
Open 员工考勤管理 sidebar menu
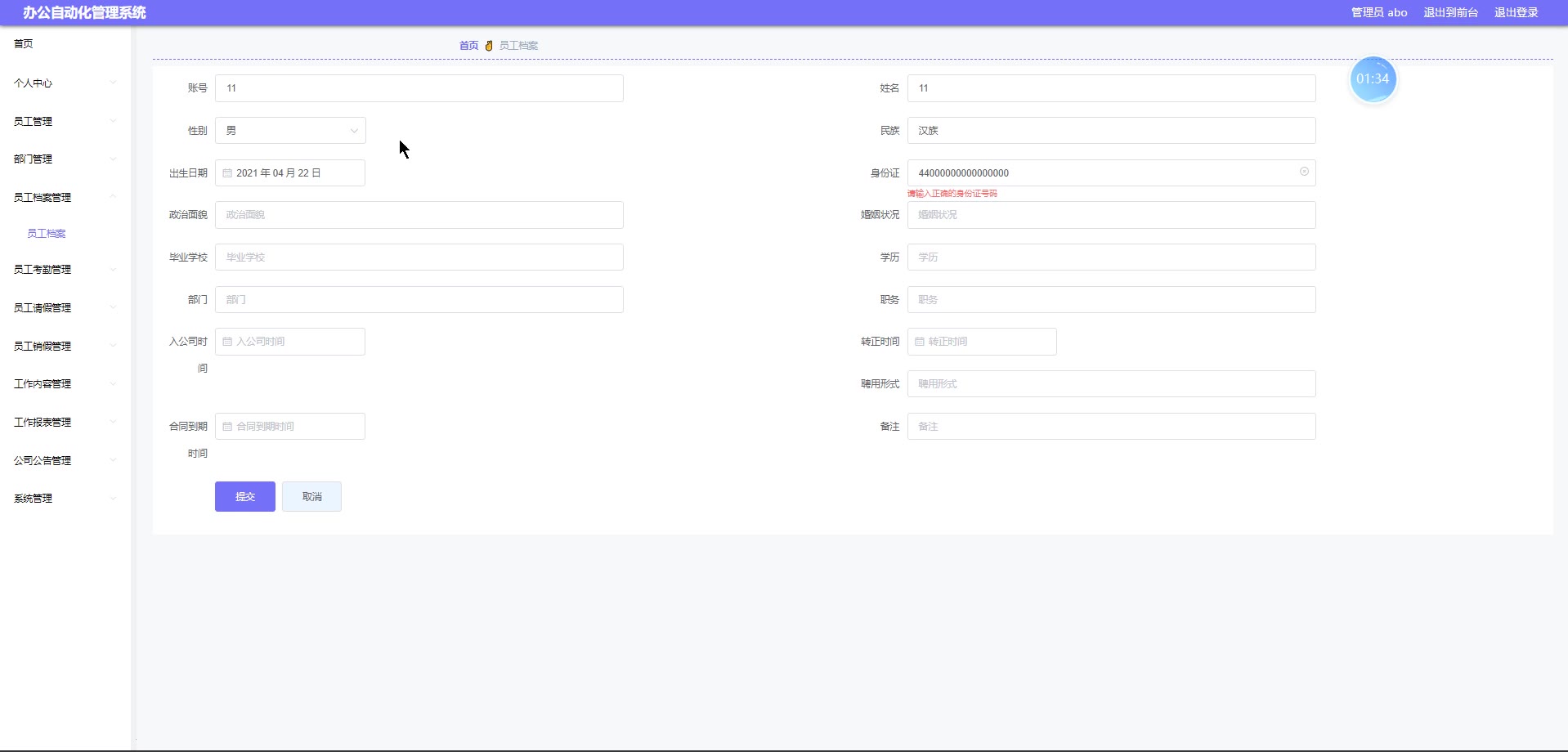pyautogui.click(x=65, y=270)
